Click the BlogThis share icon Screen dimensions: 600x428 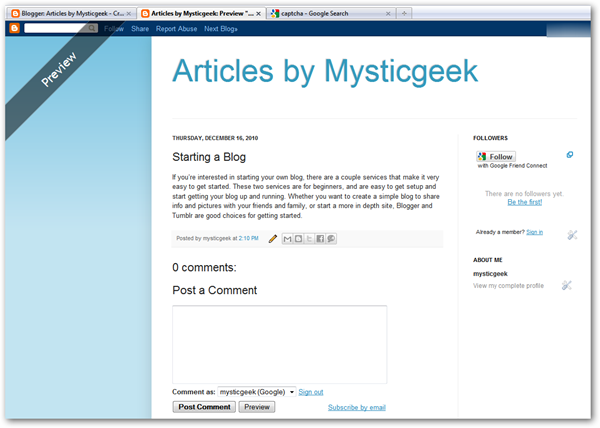(299, 239)
